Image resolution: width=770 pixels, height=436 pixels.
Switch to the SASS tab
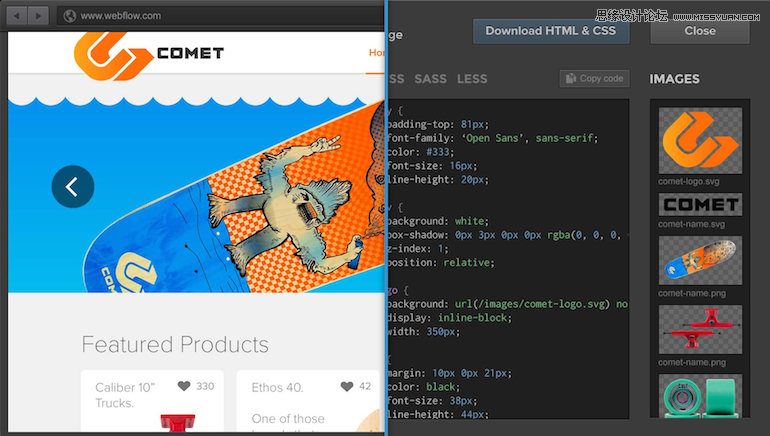click(430, 79)
